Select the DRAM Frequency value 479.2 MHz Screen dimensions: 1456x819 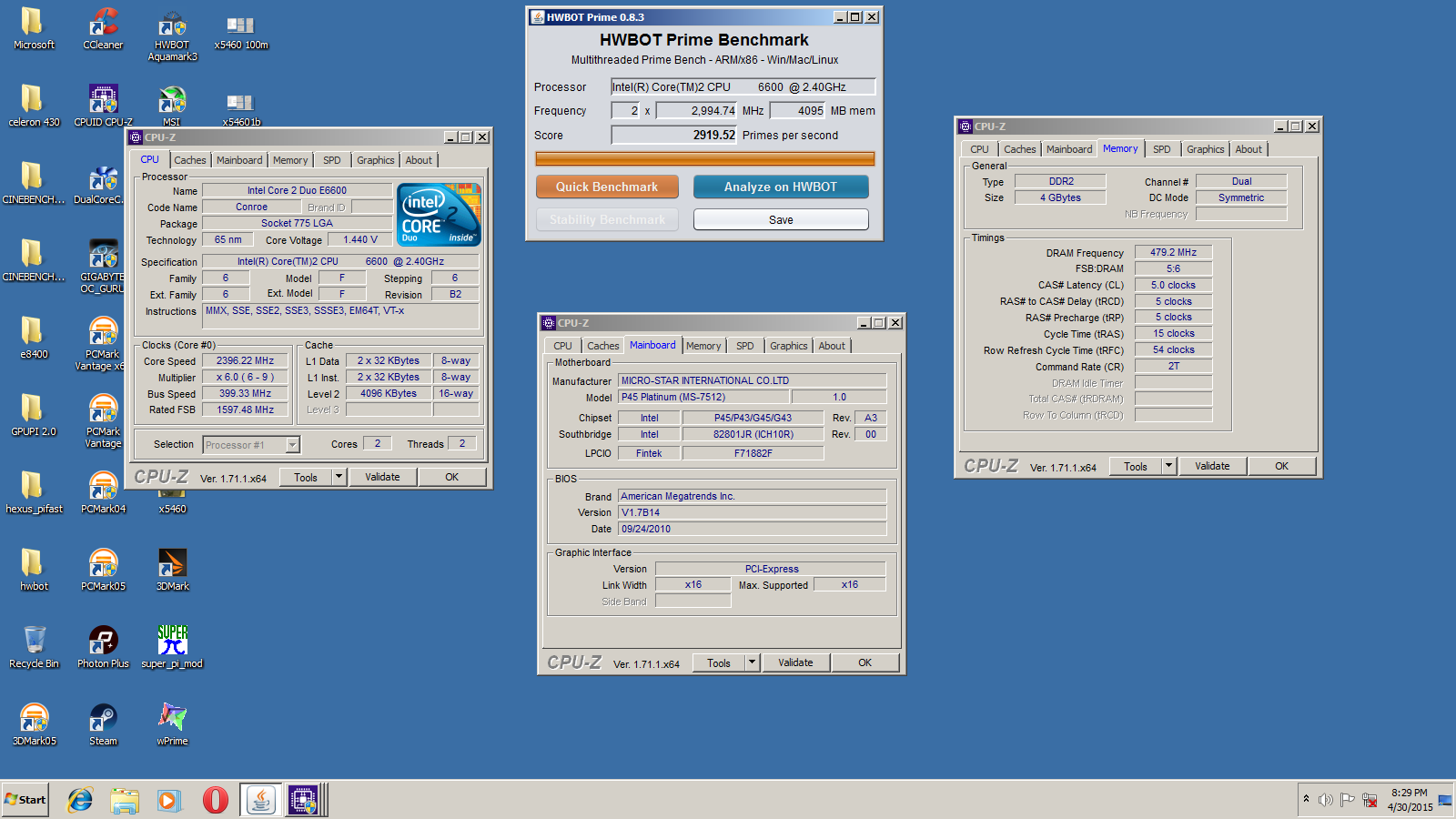coord(1174,252)
